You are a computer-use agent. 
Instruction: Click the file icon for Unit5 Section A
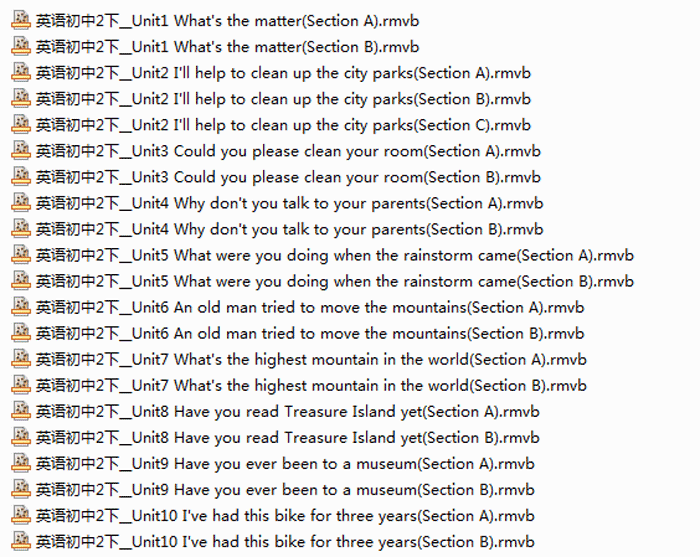[x=21, y=255]
